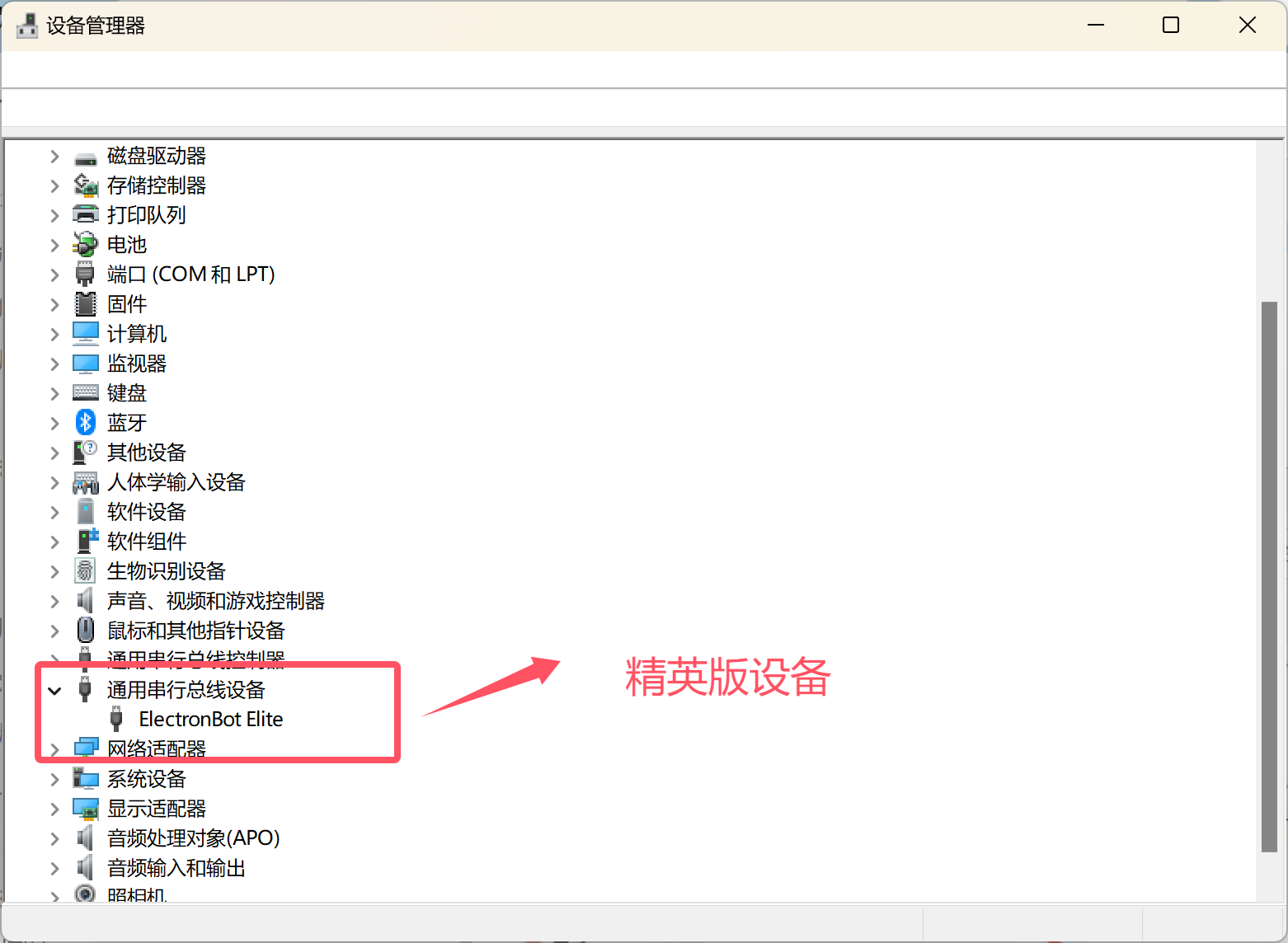Click the vertical scrollbar thumb
This screenshot has height=943, width=1288.
[x=1270, y=577]
